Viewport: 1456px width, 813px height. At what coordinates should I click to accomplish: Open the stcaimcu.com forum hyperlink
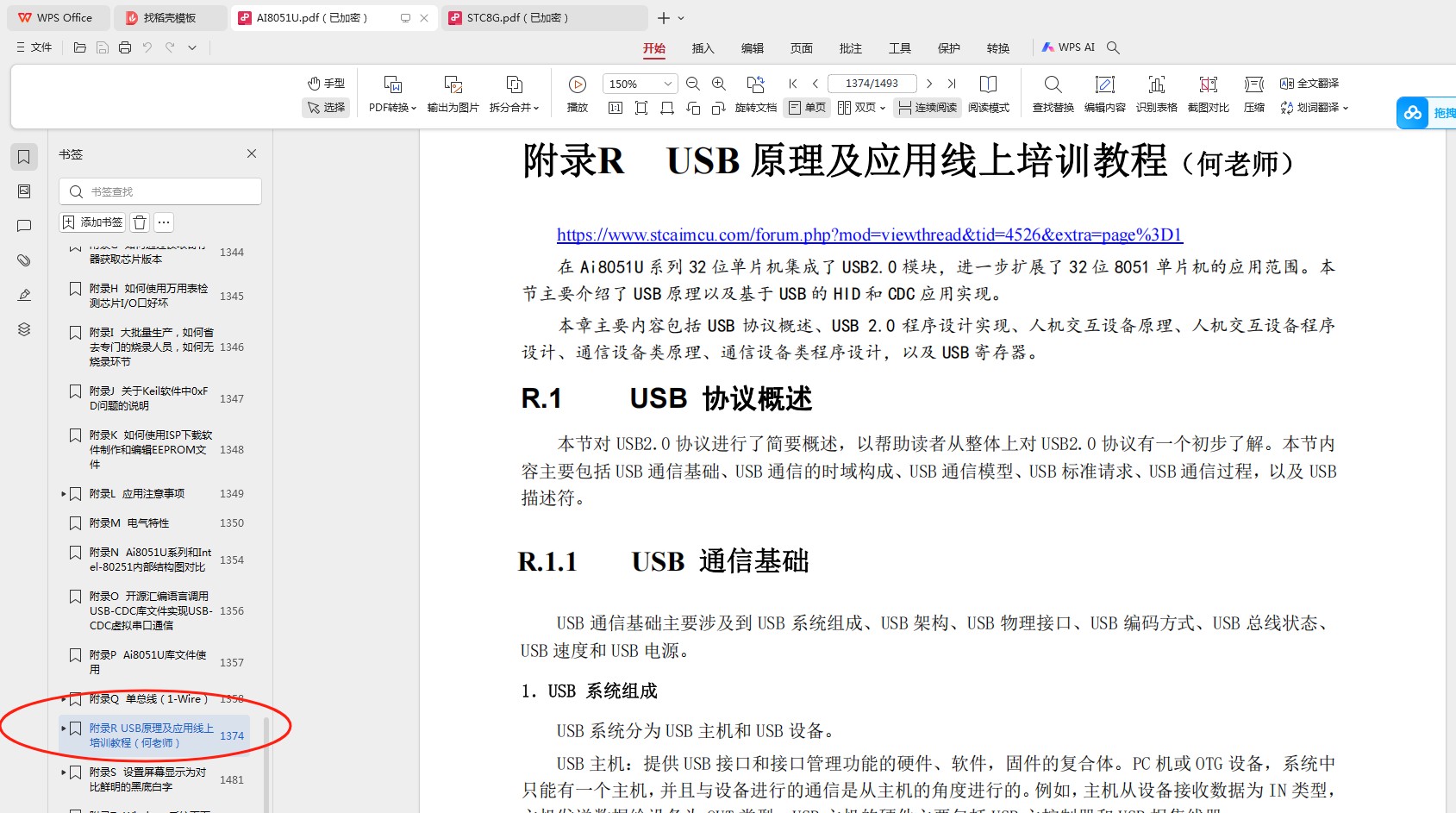click(870, 235)
